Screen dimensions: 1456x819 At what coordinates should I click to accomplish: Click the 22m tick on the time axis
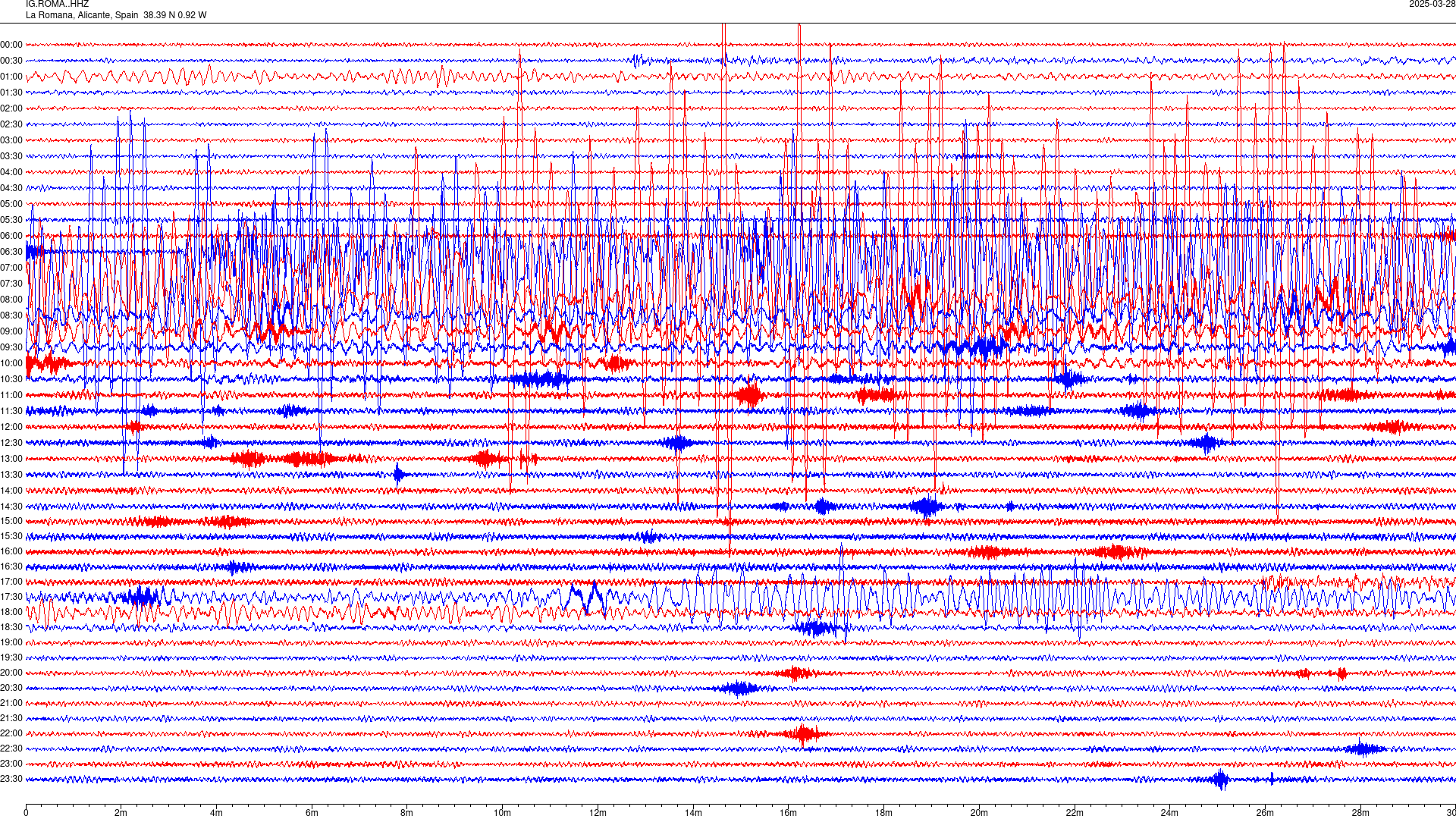click(1075, 813)
